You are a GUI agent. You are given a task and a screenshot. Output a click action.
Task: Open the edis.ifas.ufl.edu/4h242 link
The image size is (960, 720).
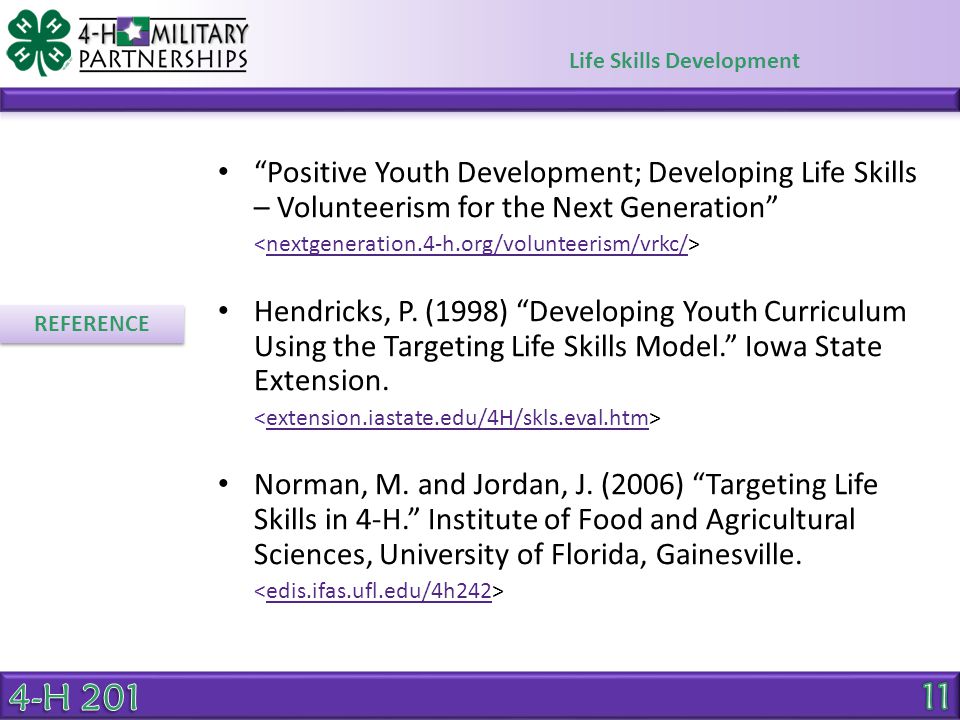[x=379, y=591]
